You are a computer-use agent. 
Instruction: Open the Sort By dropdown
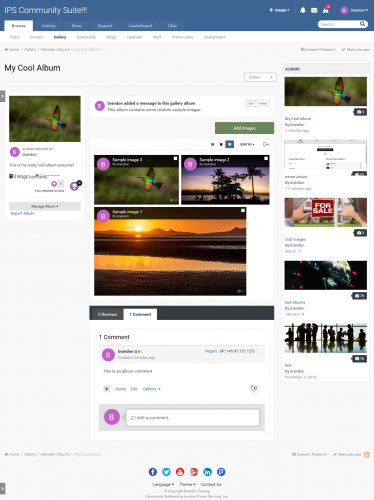click(x=247, y=144)
